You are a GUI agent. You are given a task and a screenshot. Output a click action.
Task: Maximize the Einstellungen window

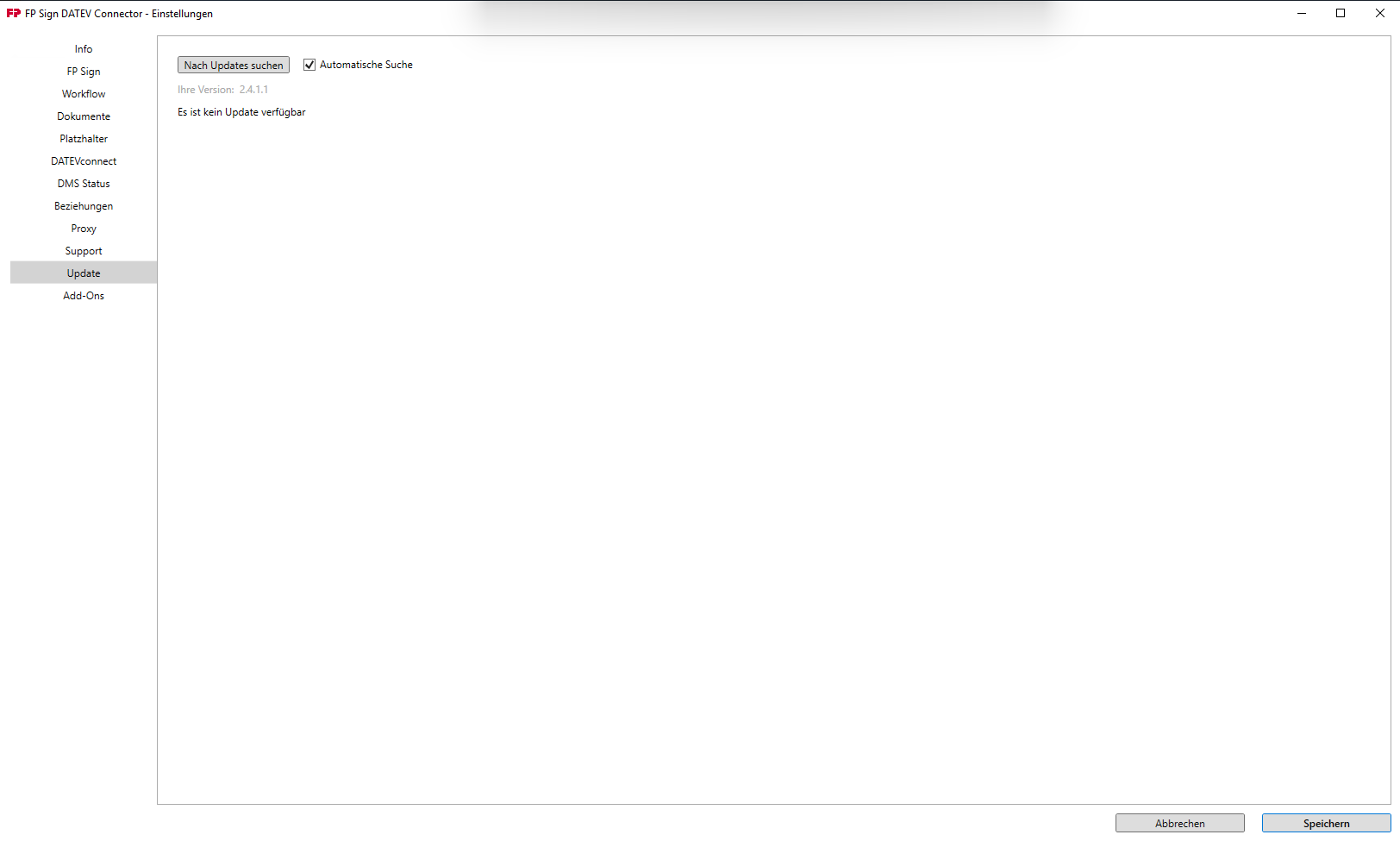point(1341,13)
